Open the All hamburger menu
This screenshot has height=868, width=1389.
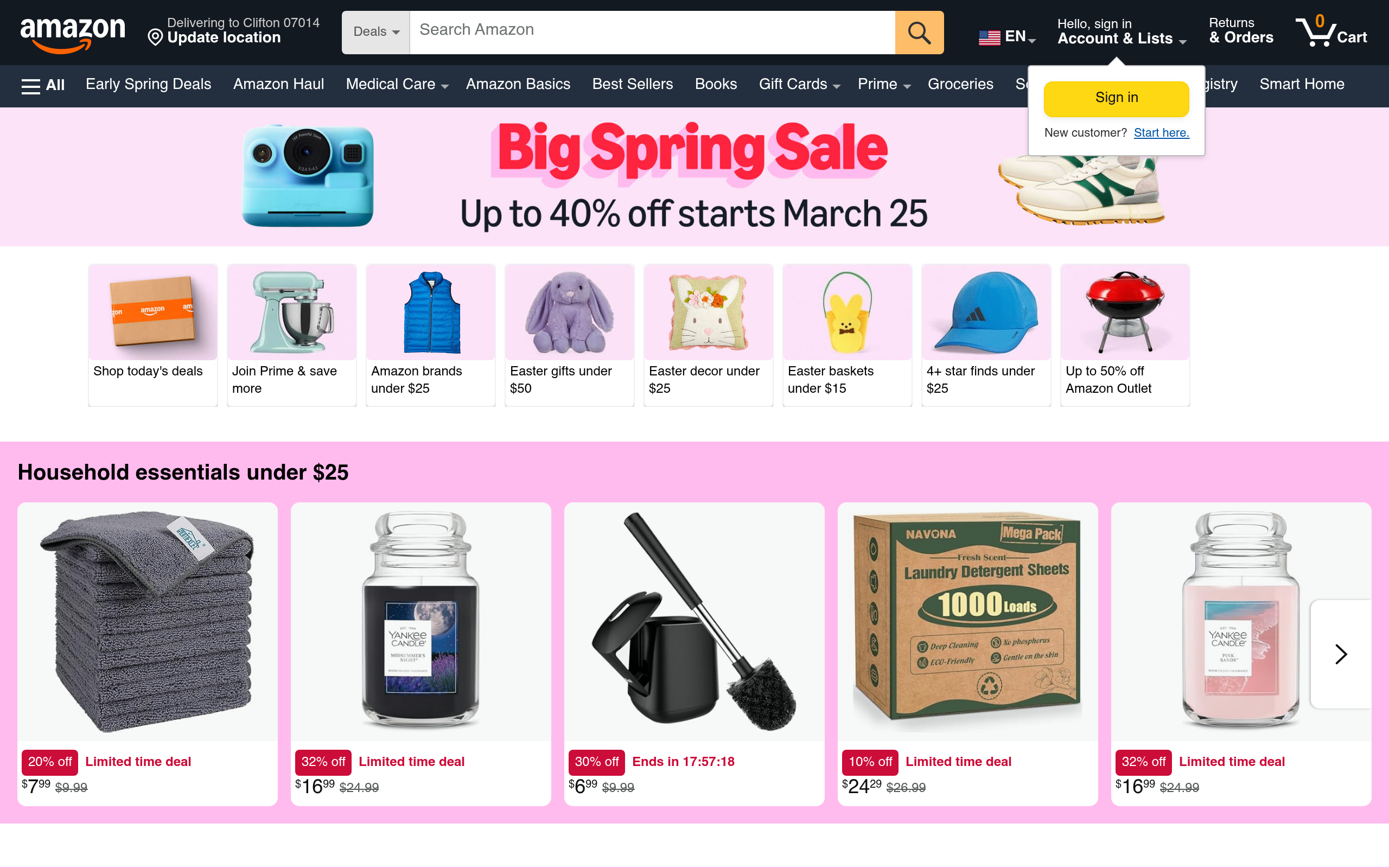[43, 86]
